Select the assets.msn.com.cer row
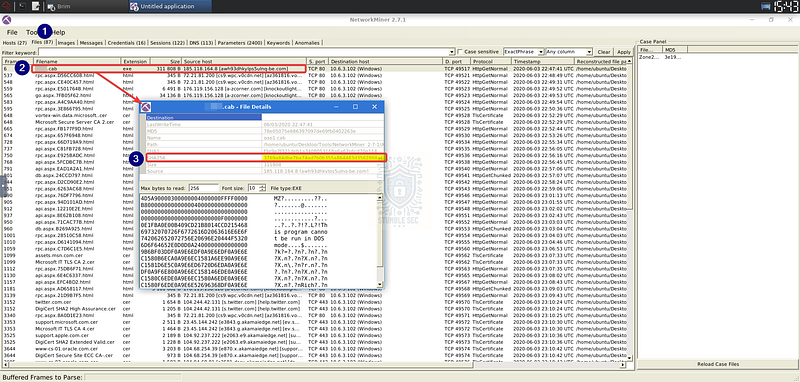800x382 pixels. click(x=316, y=255)
